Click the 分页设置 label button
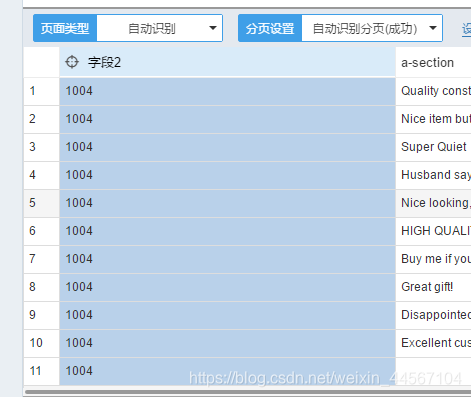This screenshot has width=471, height=397. 270,28
